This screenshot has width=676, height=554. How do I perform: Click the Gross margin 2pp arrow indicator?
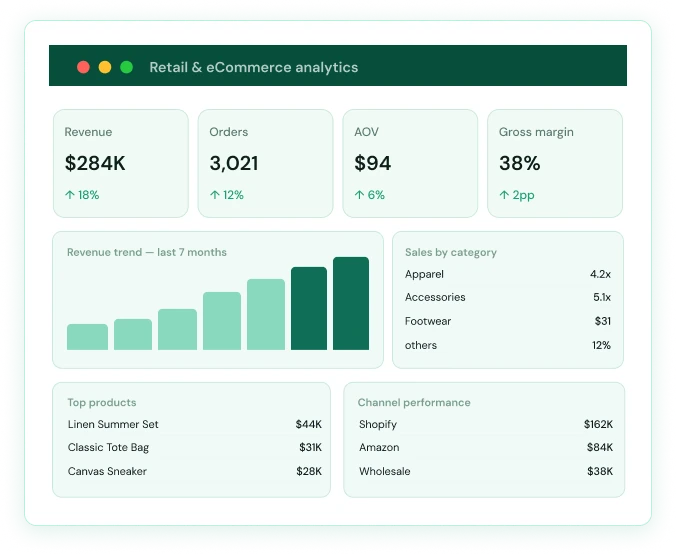pos(516,195)
